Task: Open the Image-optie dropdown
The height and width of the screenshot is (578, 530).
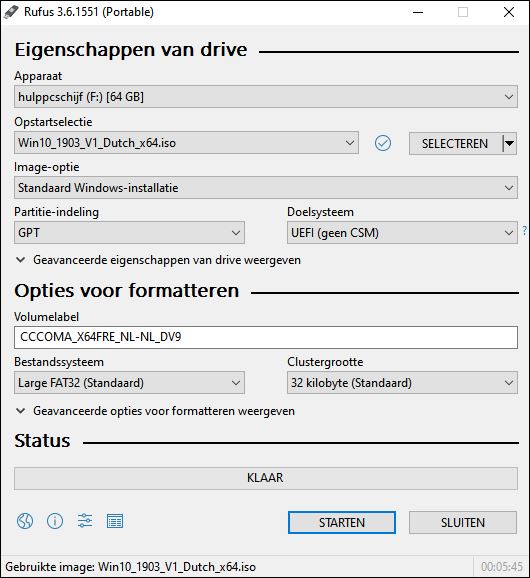Action: (266, 188)
